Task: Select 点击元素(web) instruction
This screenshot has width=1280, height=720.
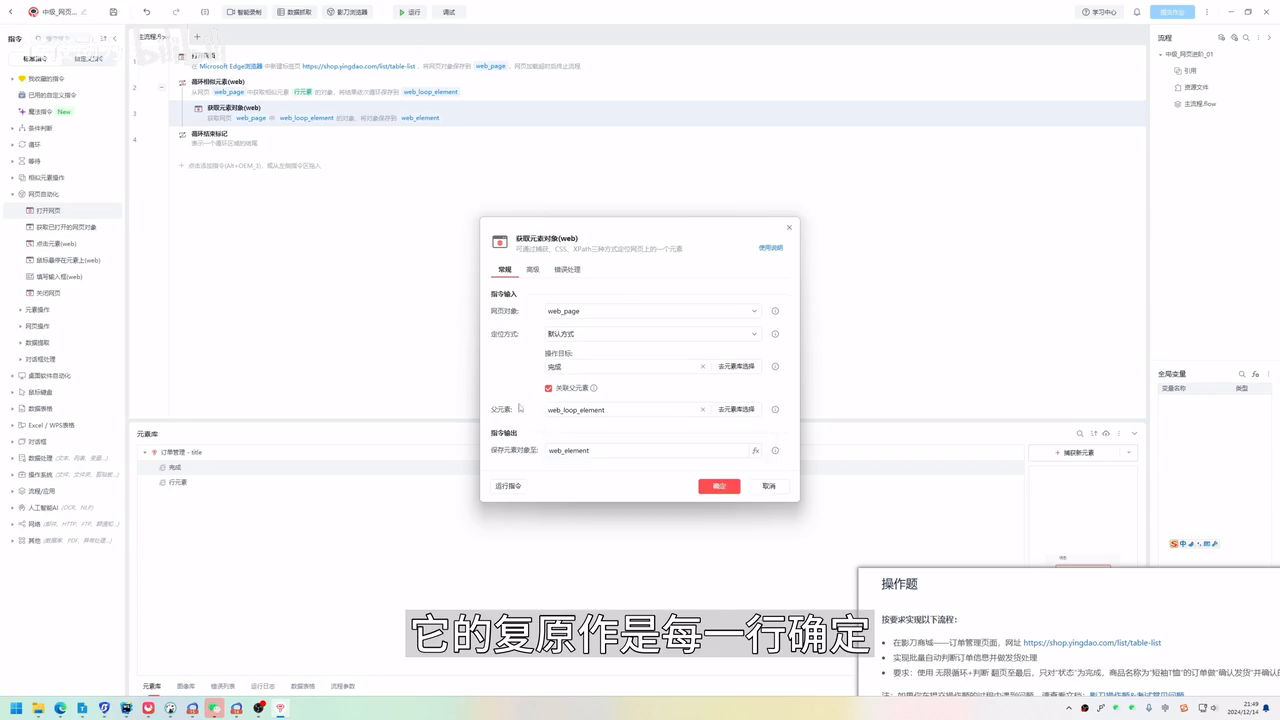Action: pos(56,244)
